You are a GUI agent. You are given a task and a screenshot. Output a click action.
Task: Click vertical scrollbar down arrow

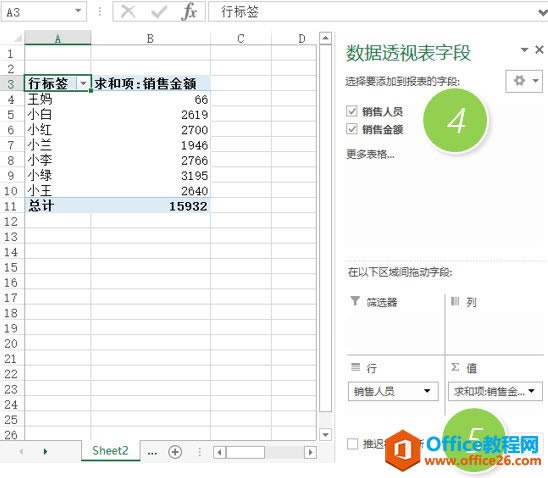pos(325,435)
